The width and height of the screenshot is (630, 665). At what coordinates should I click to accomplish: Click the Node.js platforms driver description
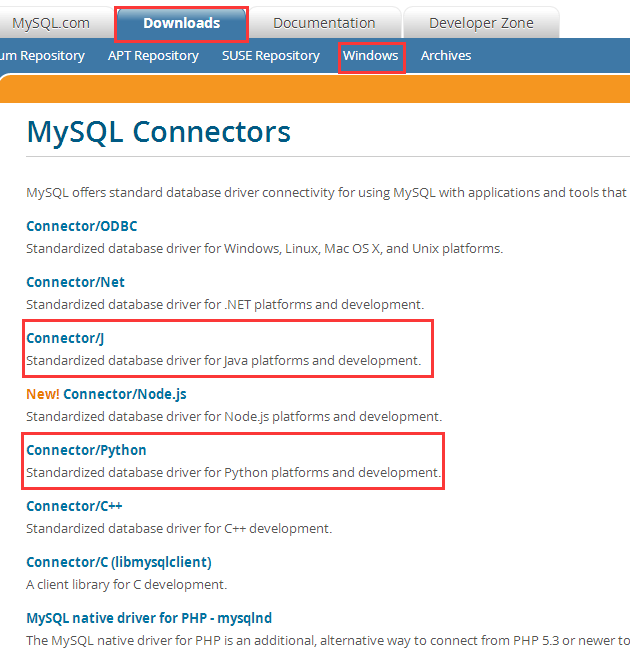click(x=234, y=416)
